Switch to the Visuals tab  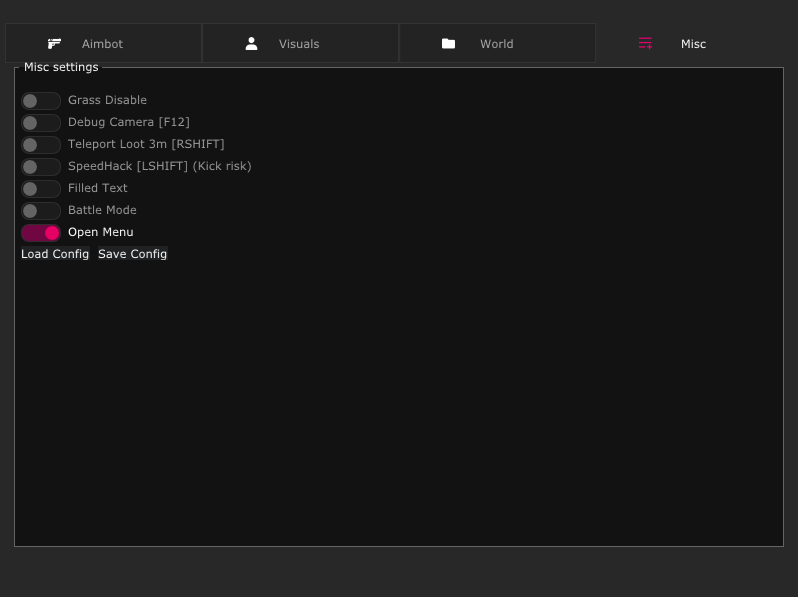click(x=300, y=43)
